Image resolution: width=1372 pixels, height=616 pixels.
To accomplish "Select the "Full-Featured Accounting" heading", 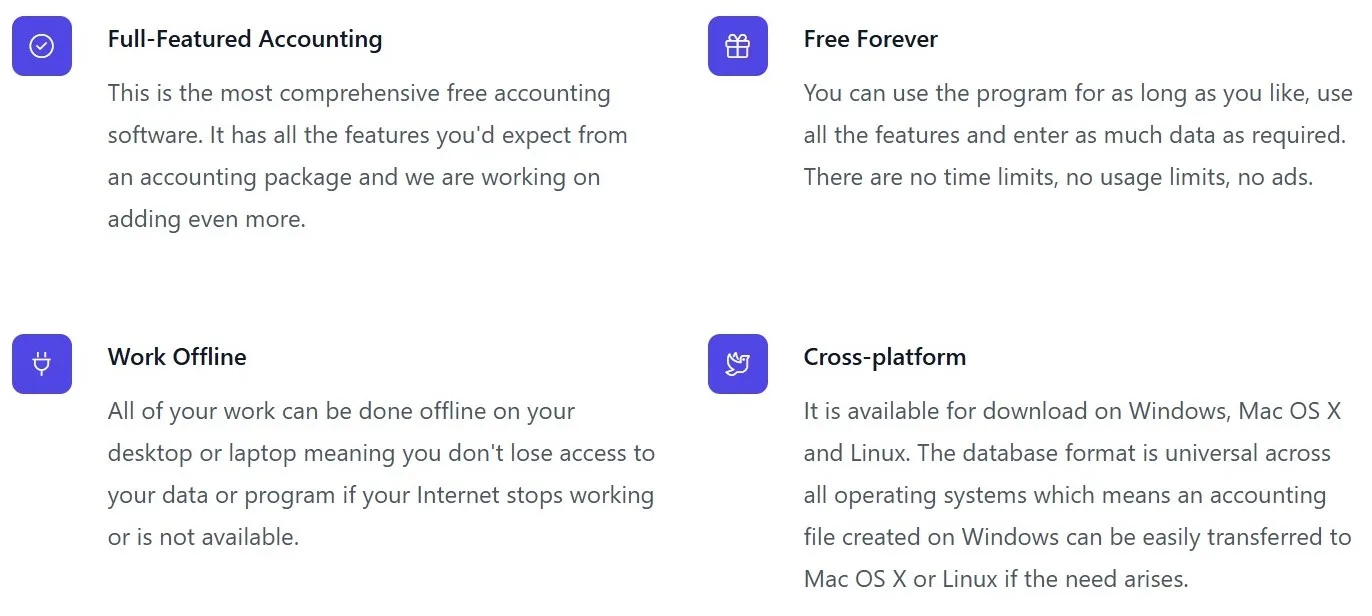I will point(245,39).
